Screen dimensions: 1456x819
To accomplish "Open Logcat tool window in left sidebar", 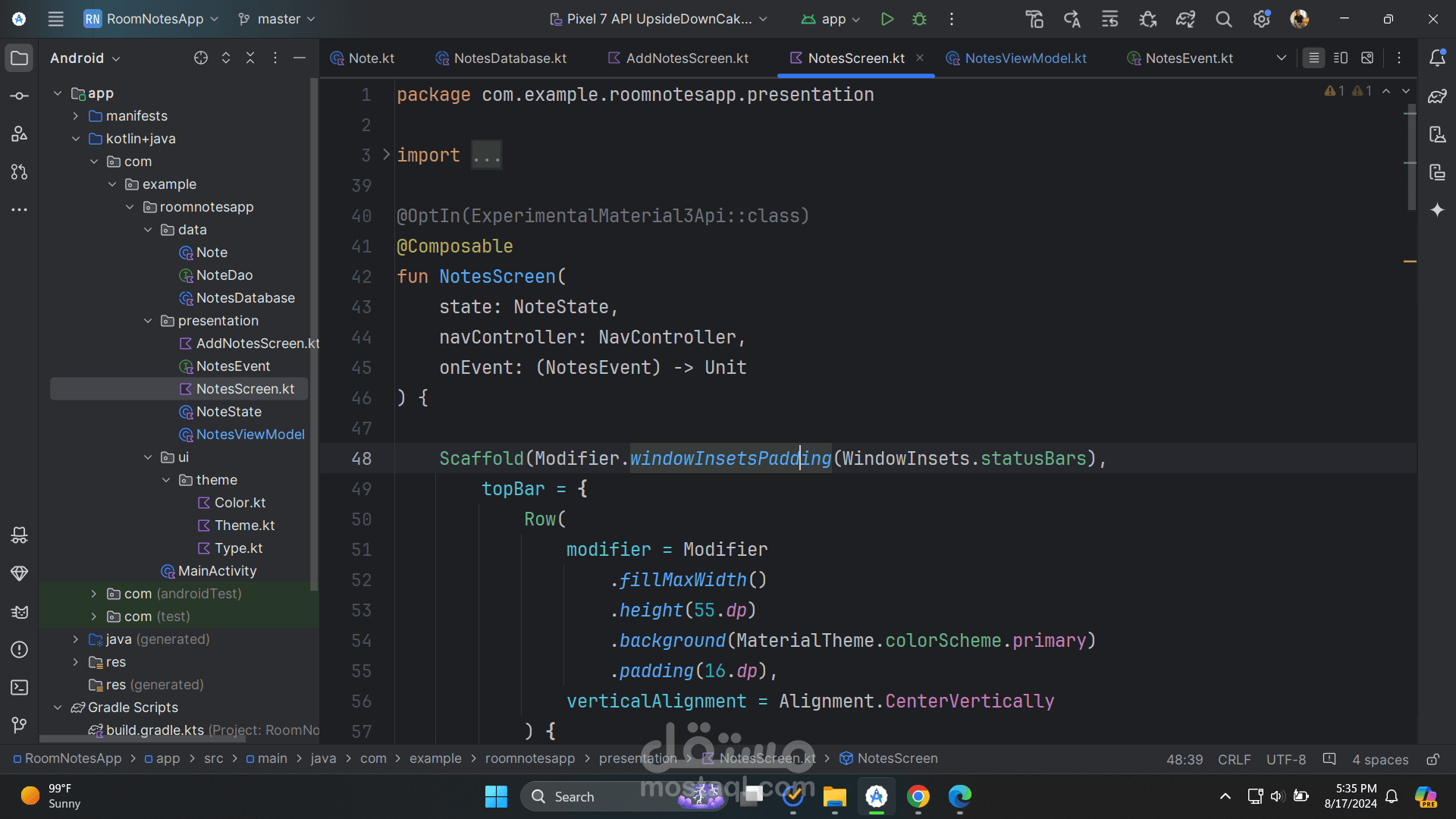I will coord(20,611).
